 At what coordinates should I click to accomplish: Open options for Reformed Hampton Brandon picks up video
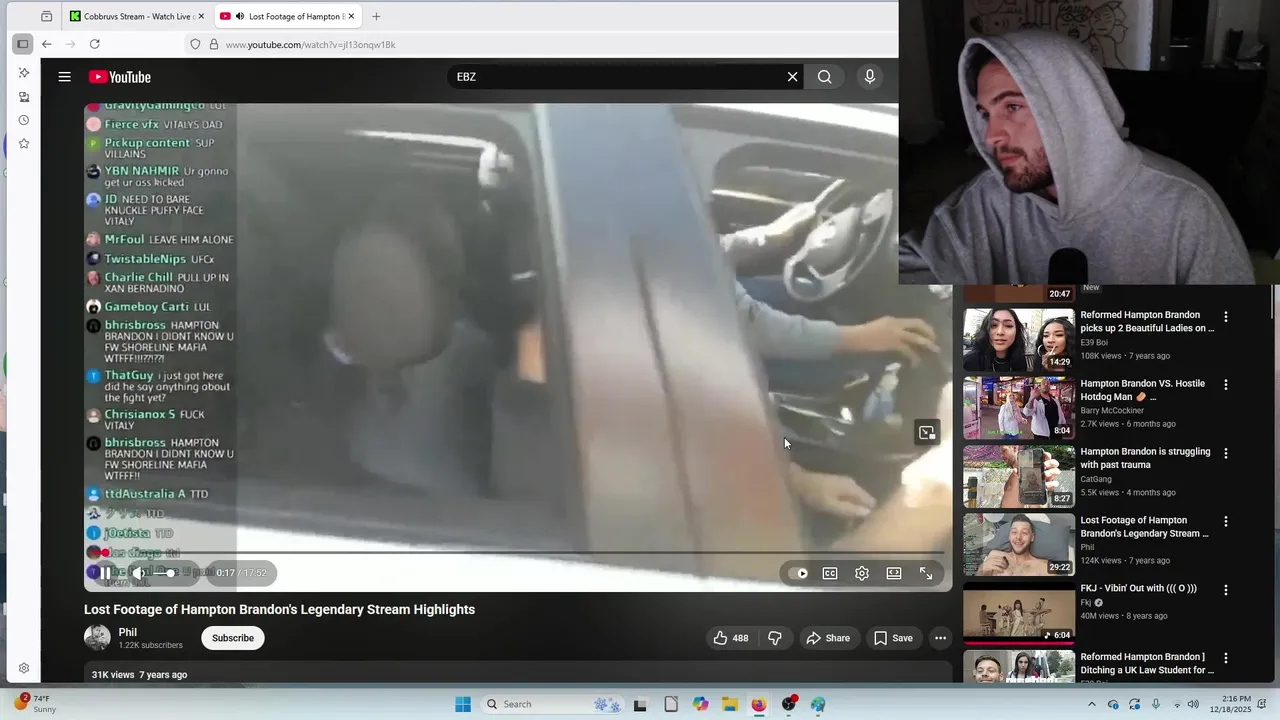coord(1225,317)
